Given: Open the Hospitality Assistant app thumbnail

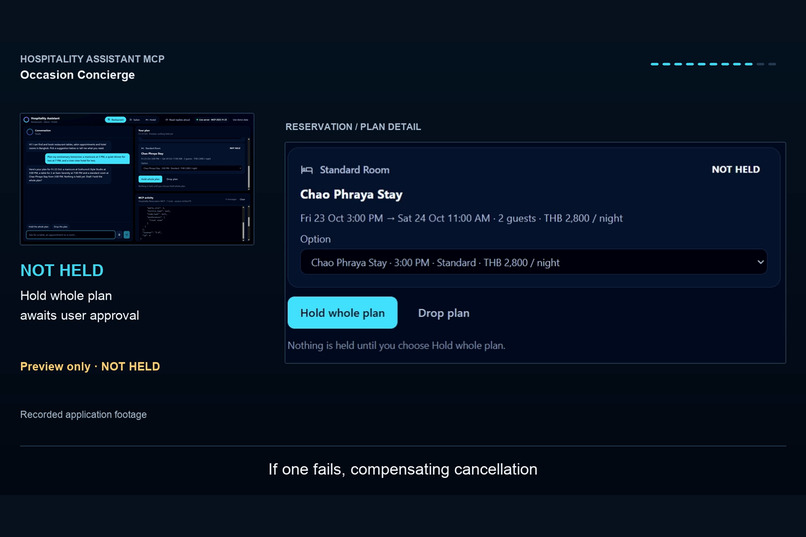Looking at the screenshot, I should [137, 179].
